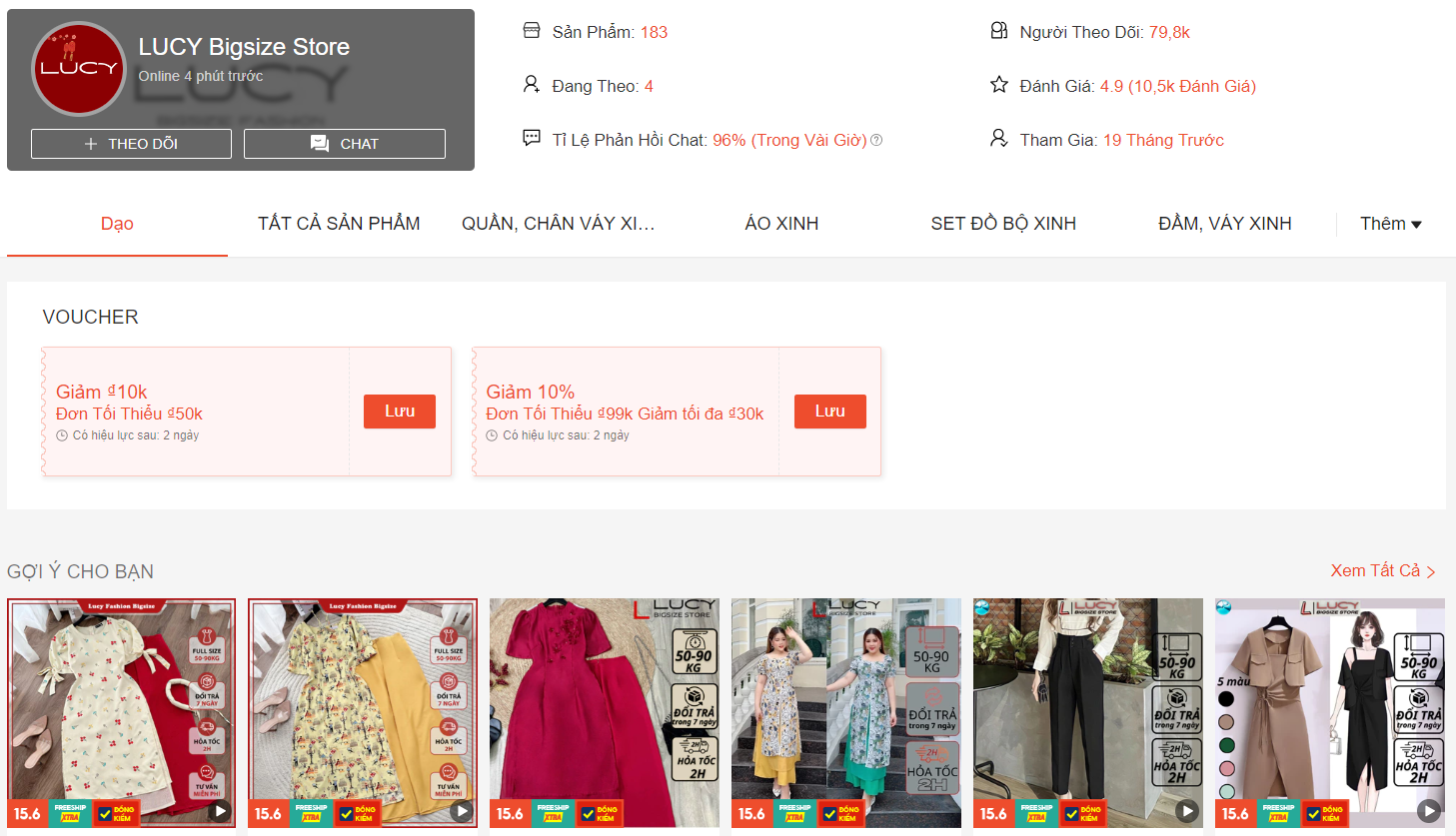The width and height of the screenshot is (1456, 836).
Task: Play video on tan wrap dress product
Action: [x=1429, y=811]
